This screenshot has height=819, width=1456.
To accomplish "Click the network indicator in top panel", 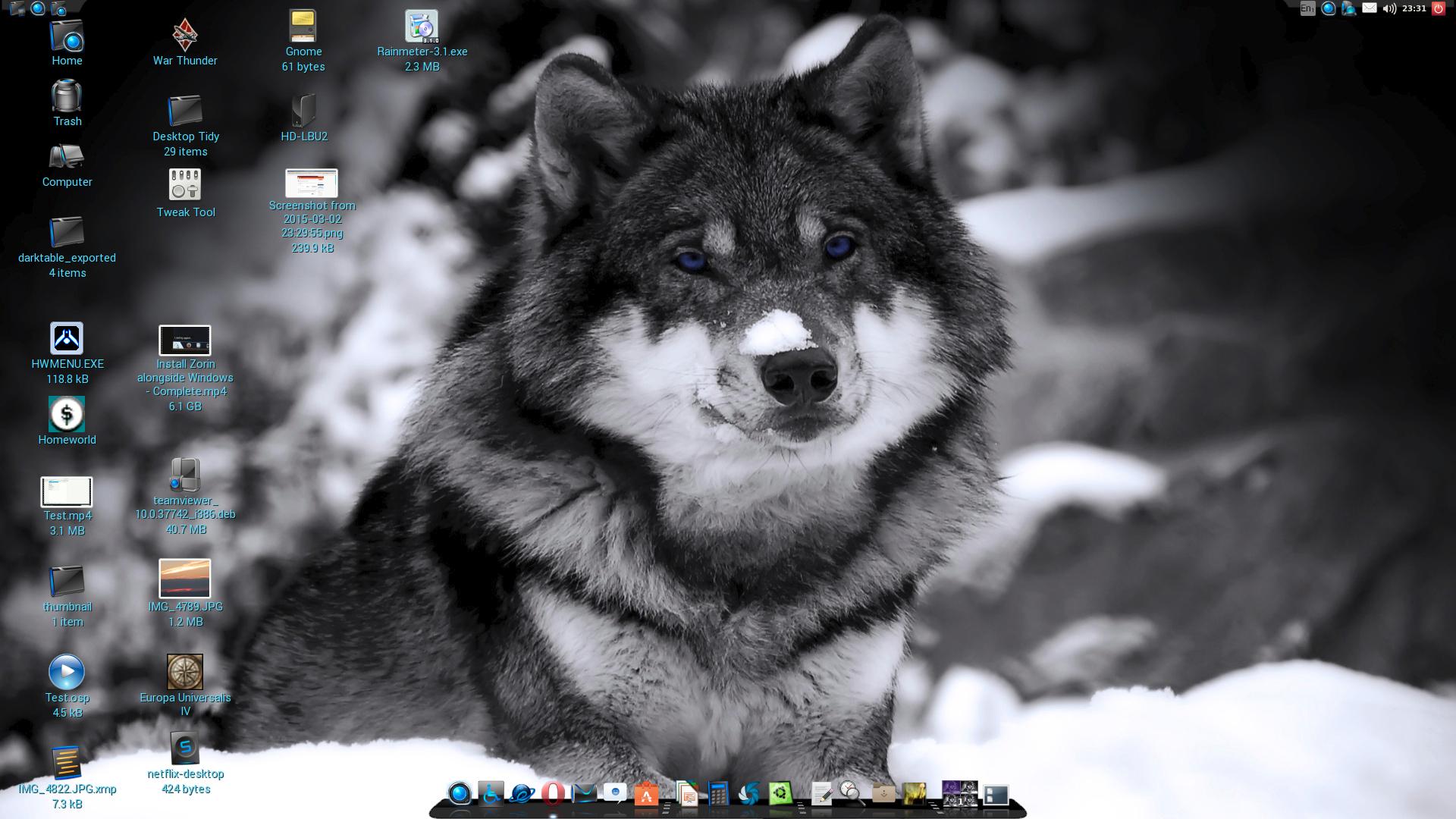I will click(1348, 8).
